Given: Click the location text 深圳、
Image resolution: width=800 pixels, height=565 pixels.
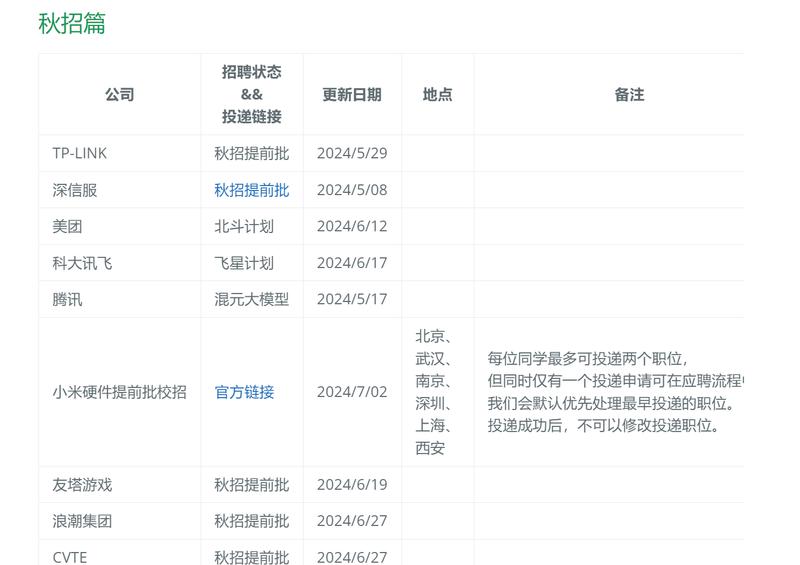Looking at the screenshot, I should point(433,403).
